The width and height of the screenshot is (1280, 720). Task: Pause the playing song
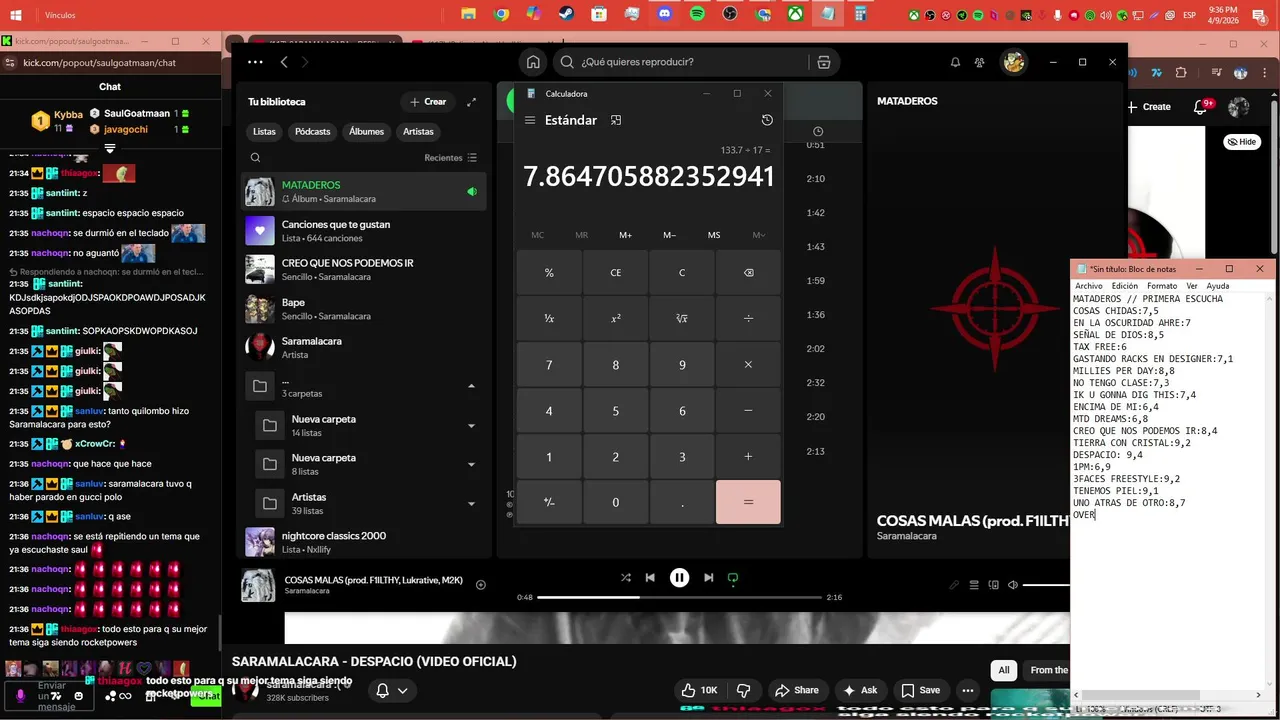click(679, 578)
